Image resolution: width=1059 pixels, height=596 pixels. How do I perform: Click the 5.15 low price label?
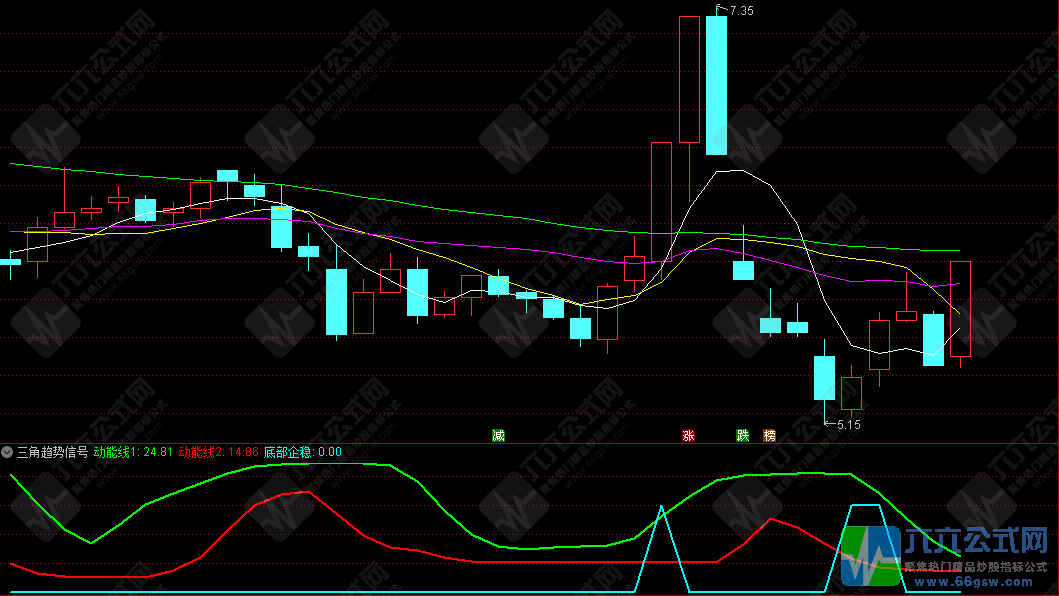click(848, 425)
